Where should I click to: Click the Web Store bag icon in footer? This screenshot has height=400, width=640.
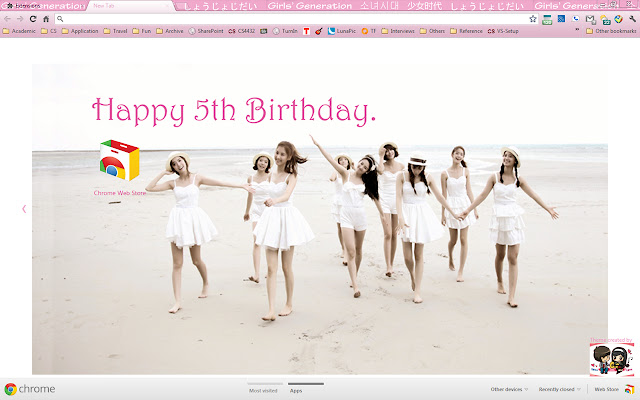coord(630,389)
